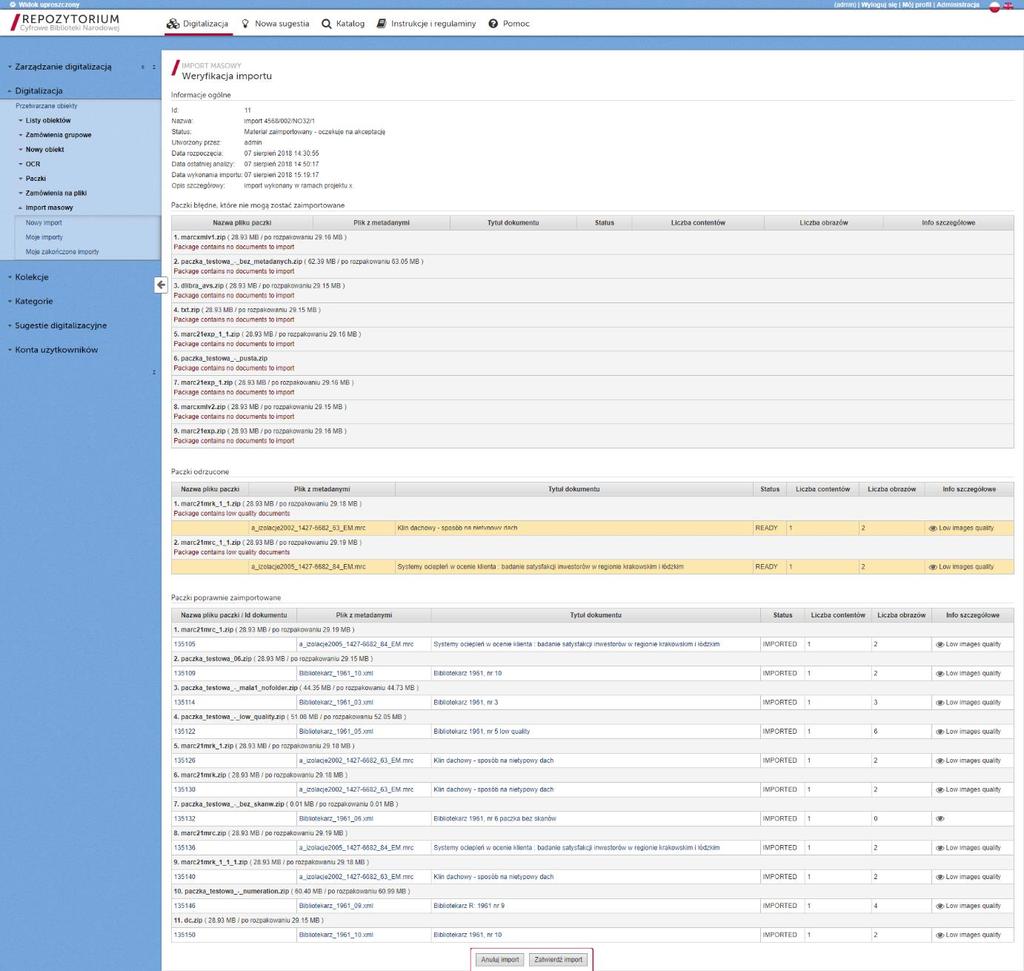Collapse the Import masowy sidebar item
Image resolution: width=1024 pixels, height=971 pixels.
pyautogui.click(x=49, y=208)
